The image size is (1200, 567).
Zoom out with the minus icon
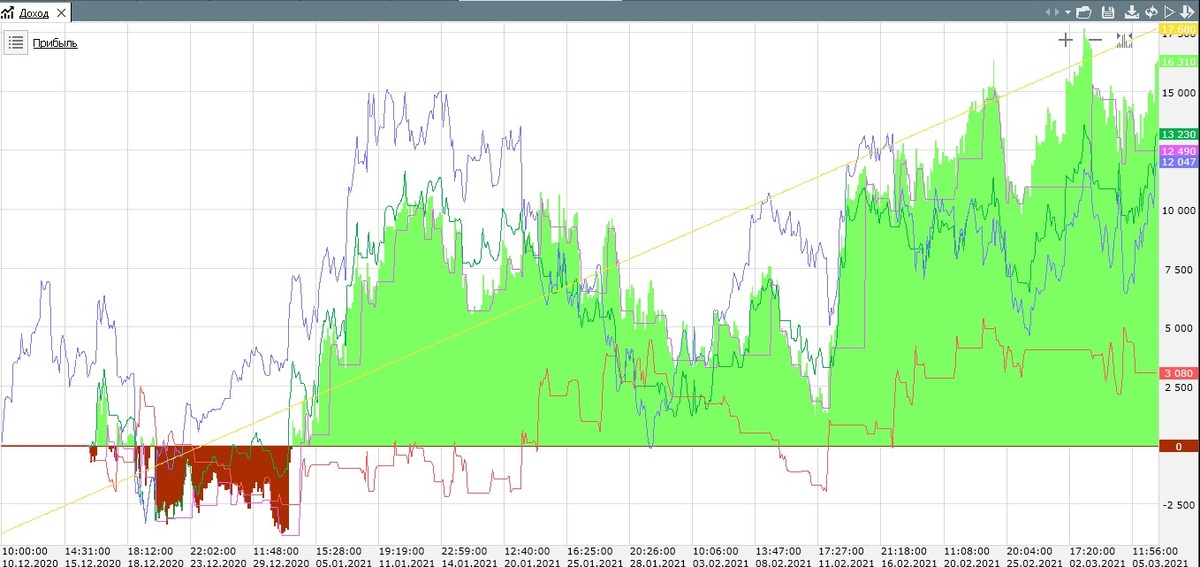1095,40
